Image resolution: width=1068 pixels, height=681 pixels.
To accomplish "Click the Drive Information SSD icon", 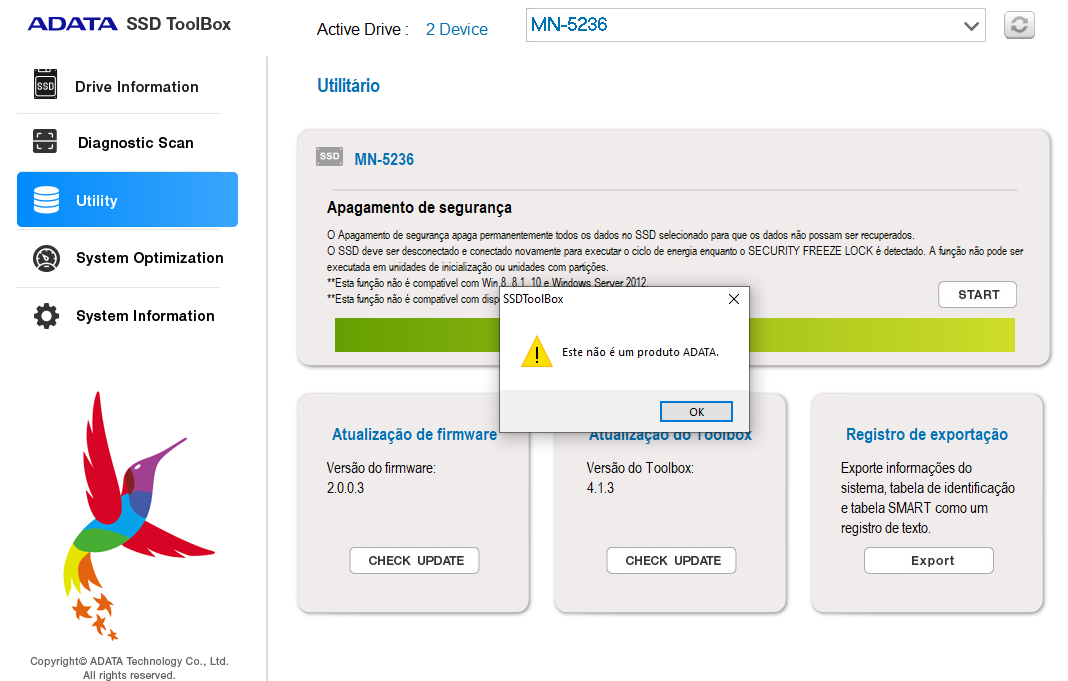I will tap(46, 84).
